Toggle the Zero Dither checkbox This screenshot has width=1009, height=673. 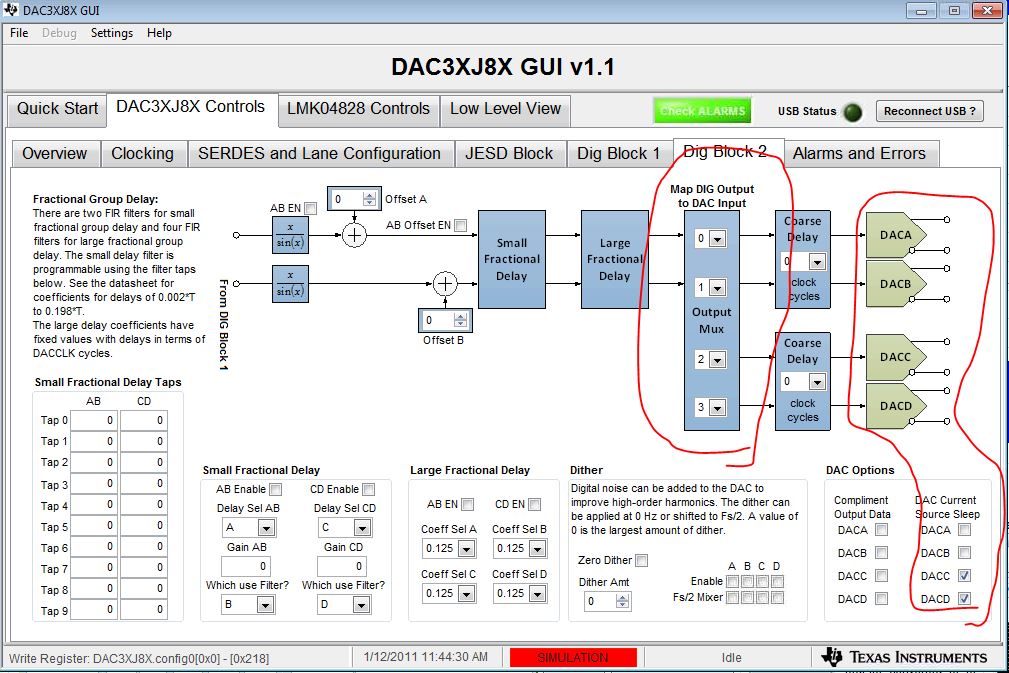[x=642, y=560]
